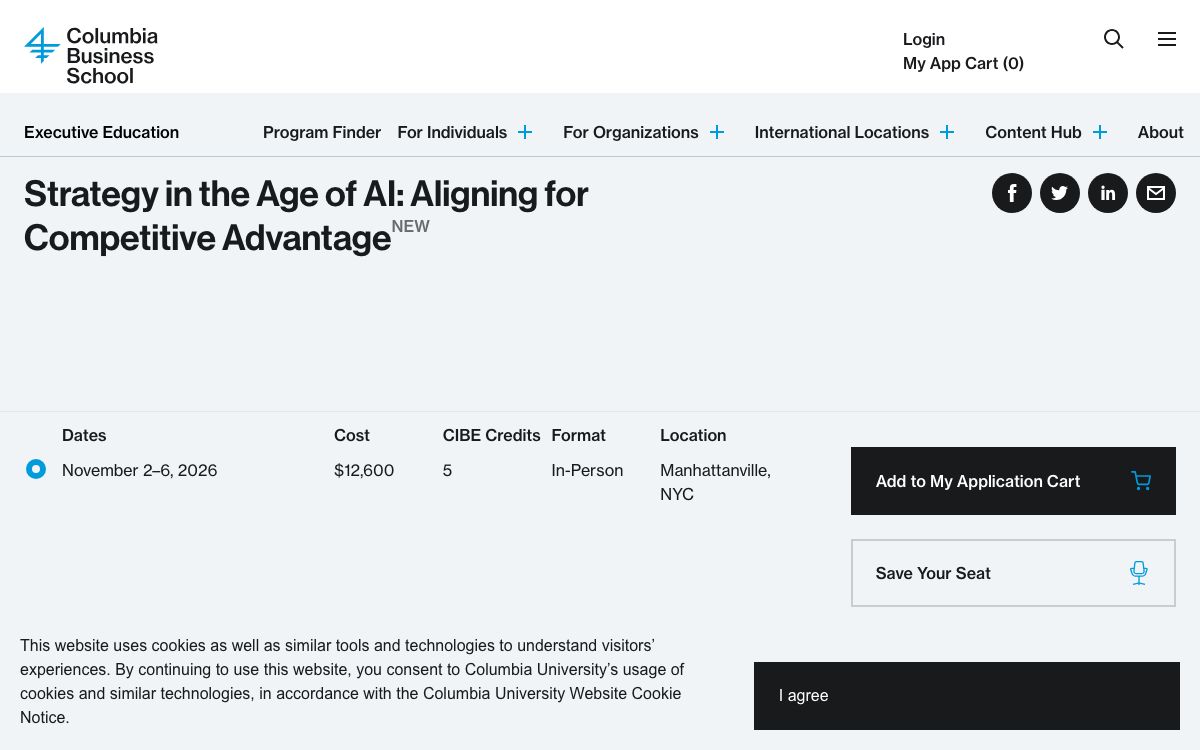Share the program on Facebook
This screenshot has height=750, width=1200.
pos(1012,193)
